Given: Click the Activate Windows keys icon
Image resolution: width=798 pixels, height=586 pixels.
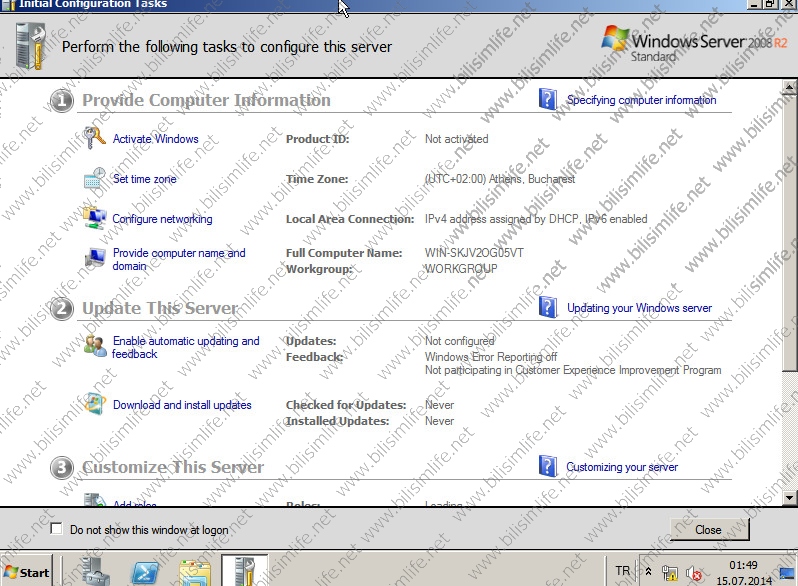Looking at the screenshot, I should pyautogui.click(x=95, y=138).
